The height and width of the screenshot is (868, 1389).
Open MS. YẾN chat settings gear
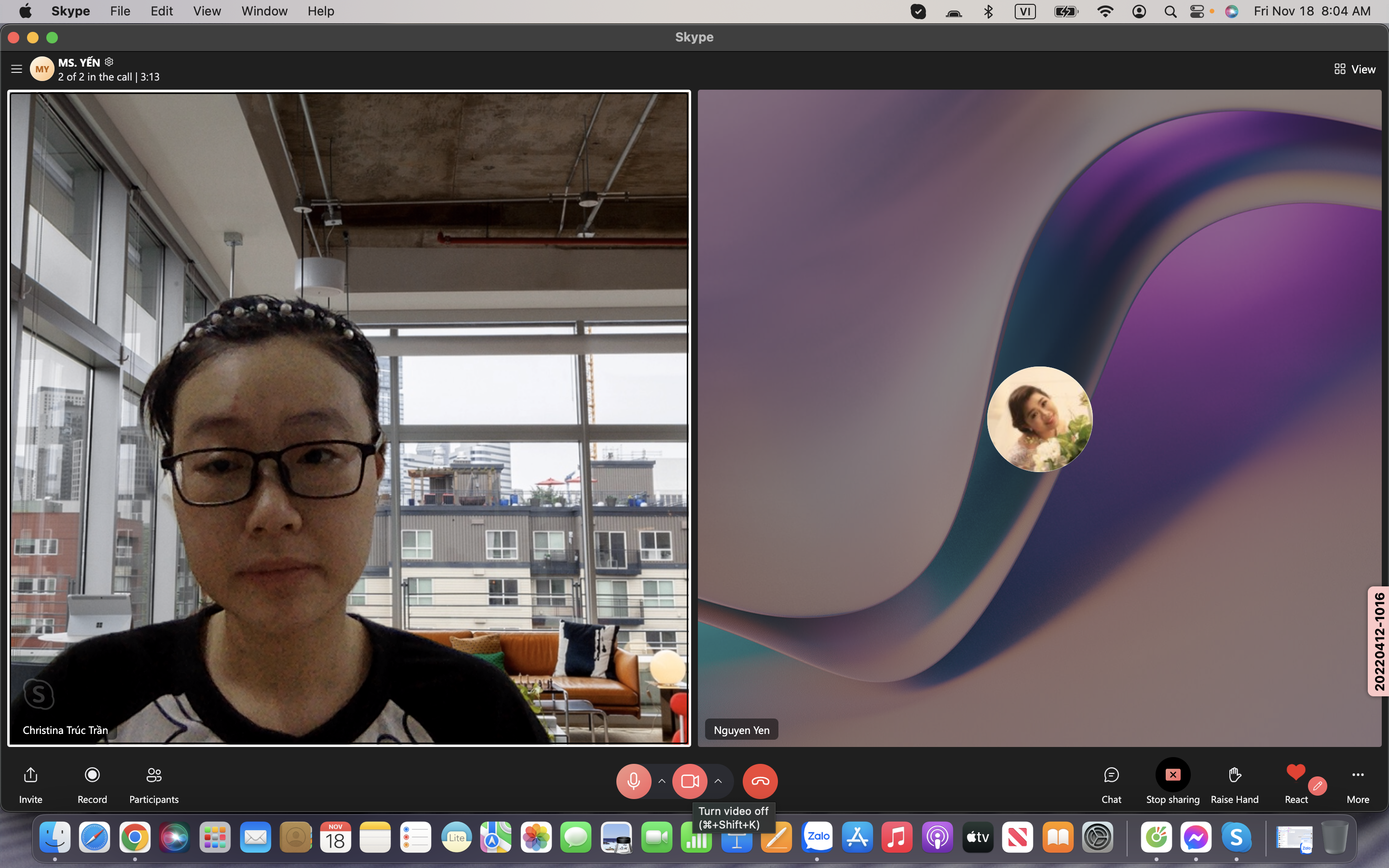[109, 61]
